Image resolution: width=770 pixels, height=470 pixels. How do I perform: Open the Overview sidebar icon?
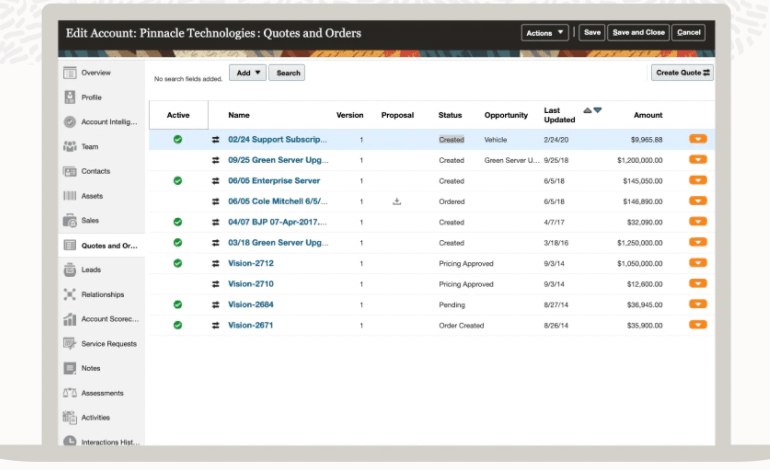pyautogui.click(x=70, y=73)
